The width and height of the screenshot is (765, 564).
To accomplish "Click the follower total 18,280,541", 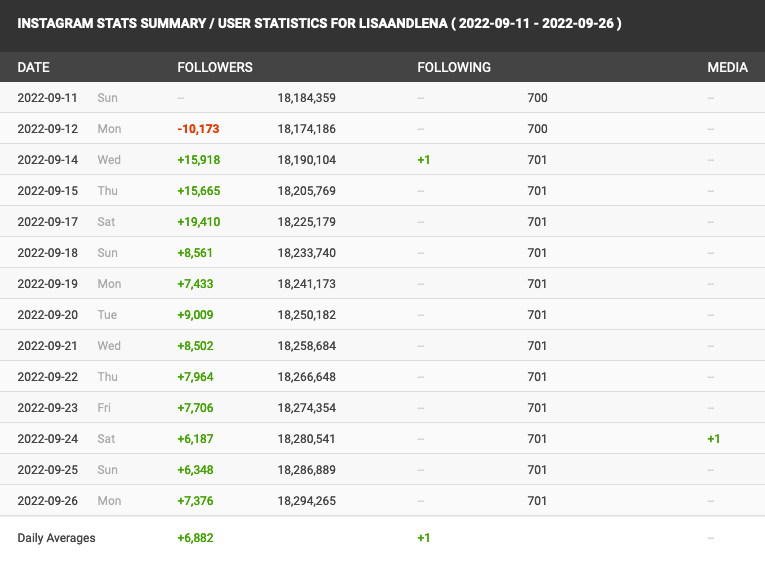I will [307, 439].
